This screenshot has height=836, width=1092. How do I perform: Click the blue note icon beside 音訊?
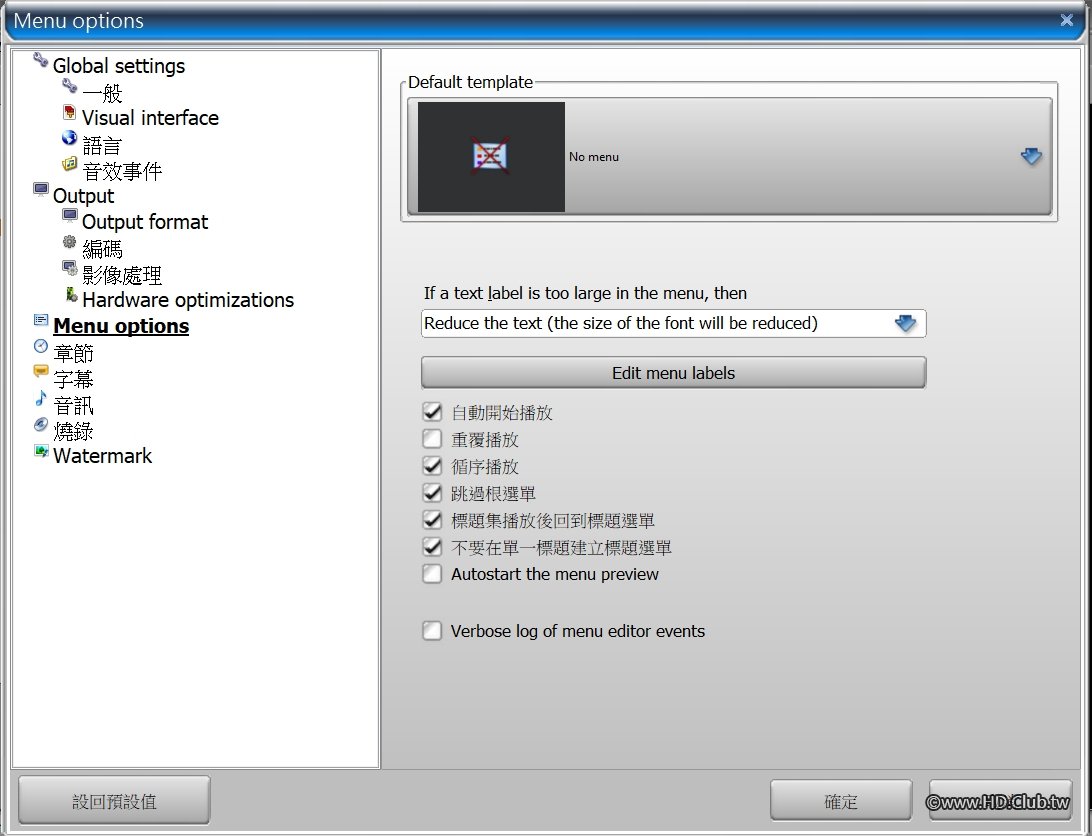41,398
